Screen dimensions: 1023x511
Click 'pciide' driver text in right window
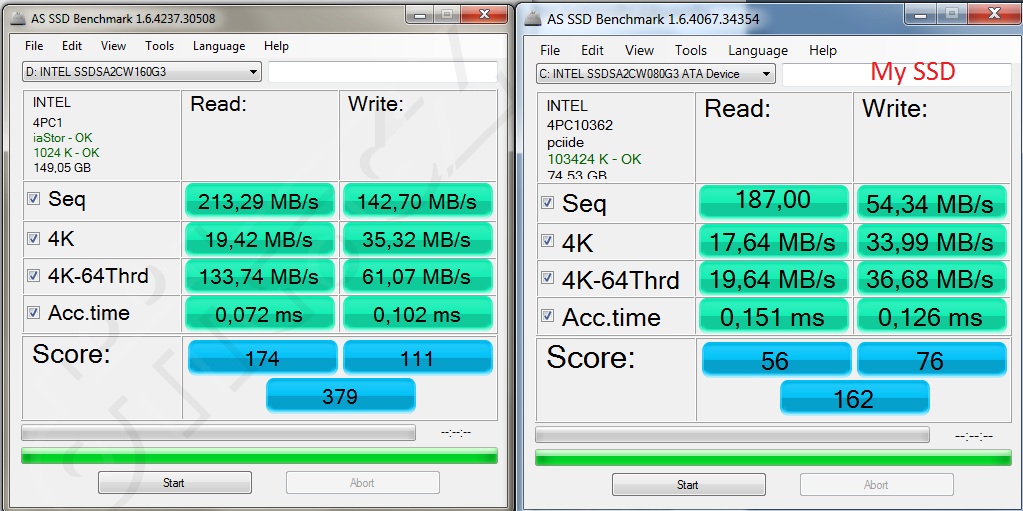[x=565, y=142]
